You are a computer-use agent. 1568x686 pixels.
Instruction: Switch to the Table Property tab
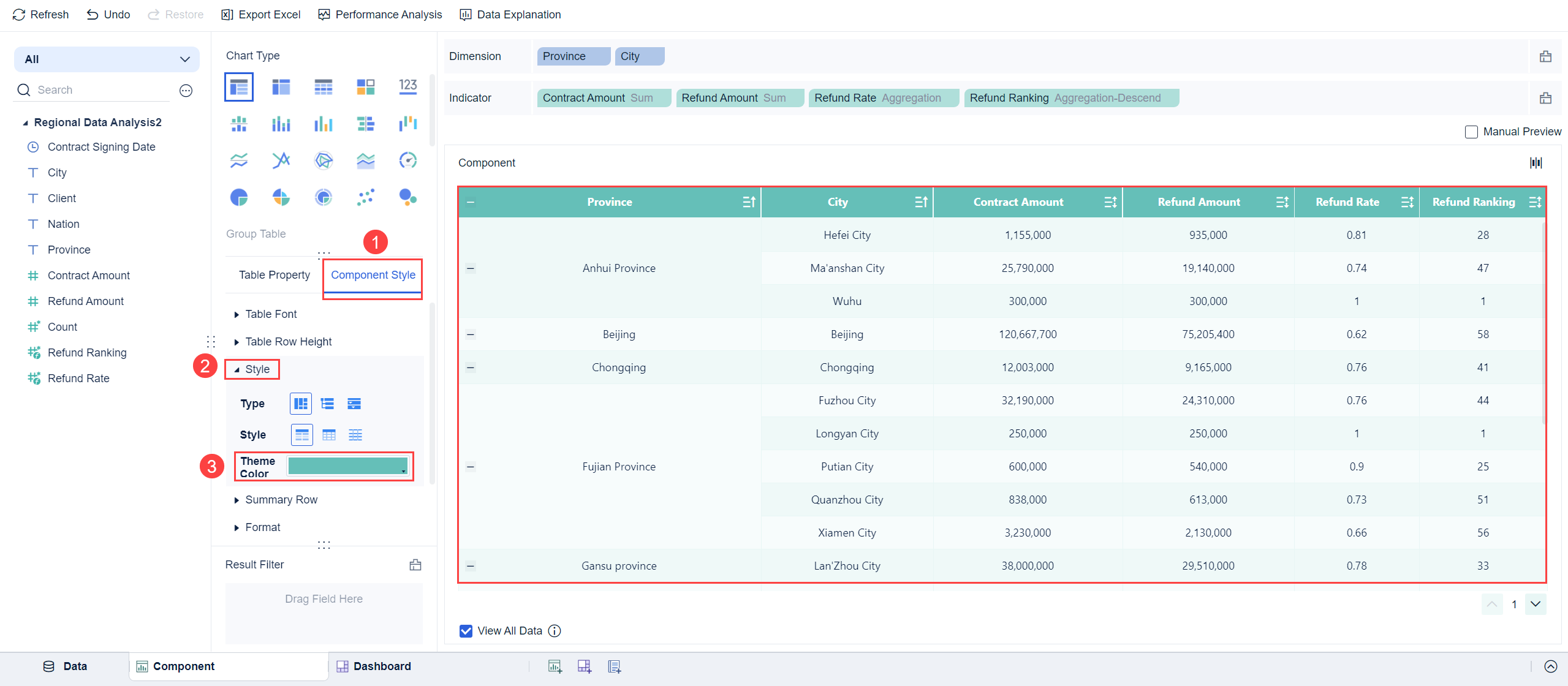(275, 275)
